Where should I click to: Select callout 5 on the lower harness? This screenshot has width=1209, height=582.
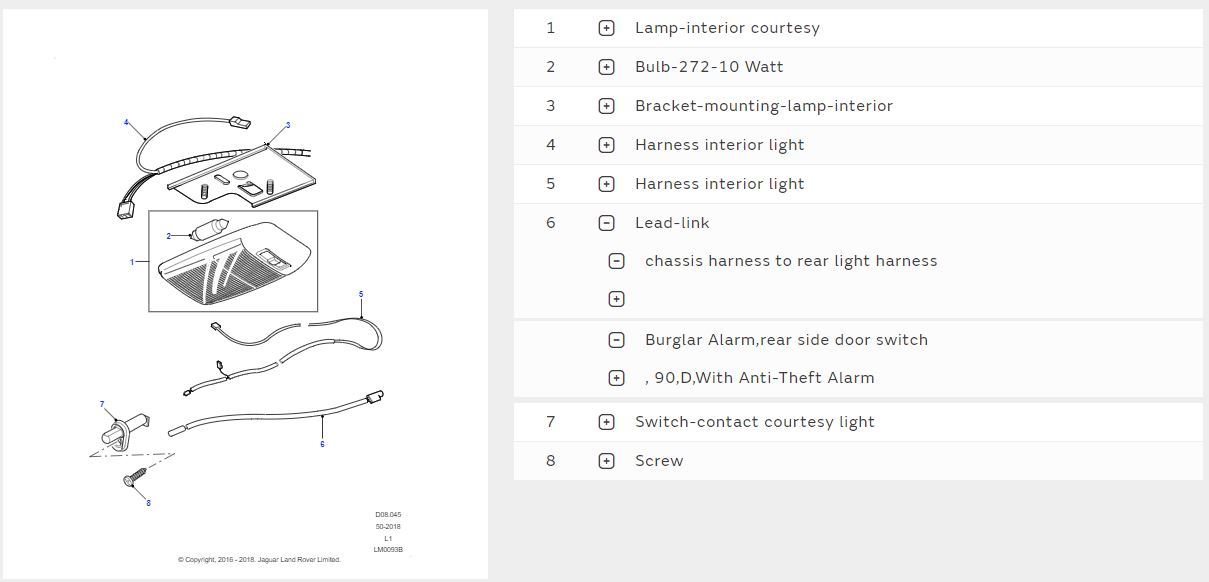(x=361, y=295)
